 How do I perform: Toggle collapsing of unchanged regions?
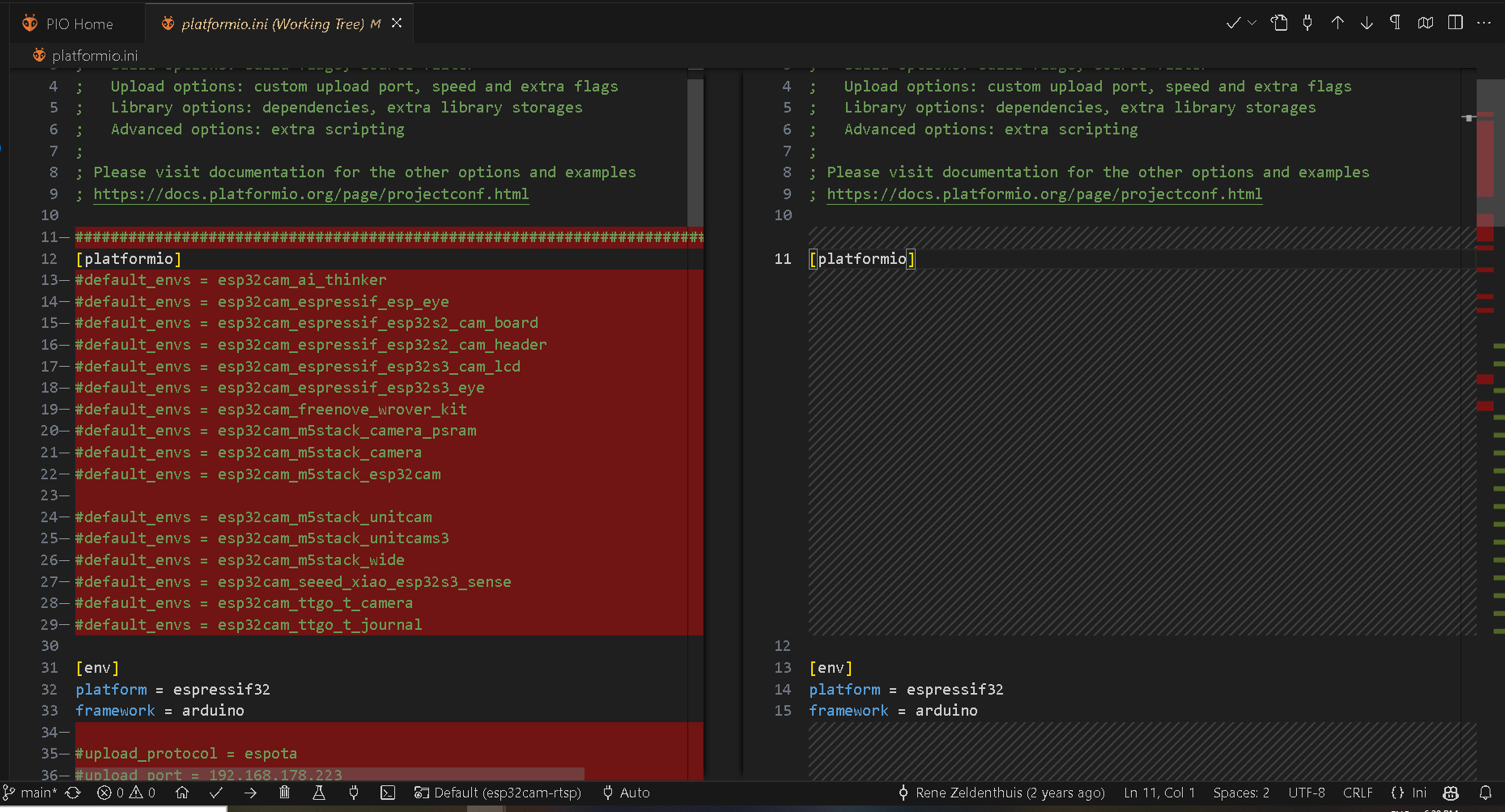click(1426, 23)
